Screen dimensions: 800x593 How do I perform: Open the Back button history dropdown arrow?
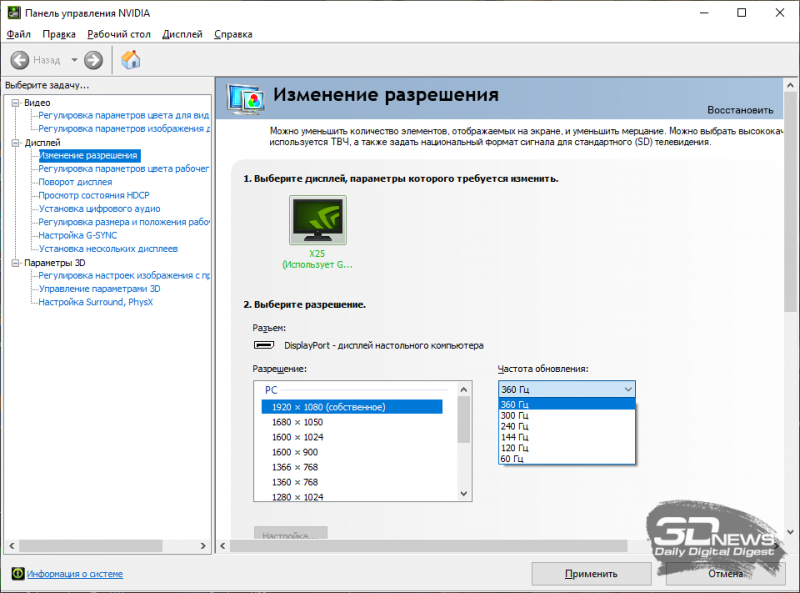pyautogui.click(x=74, y=60)
